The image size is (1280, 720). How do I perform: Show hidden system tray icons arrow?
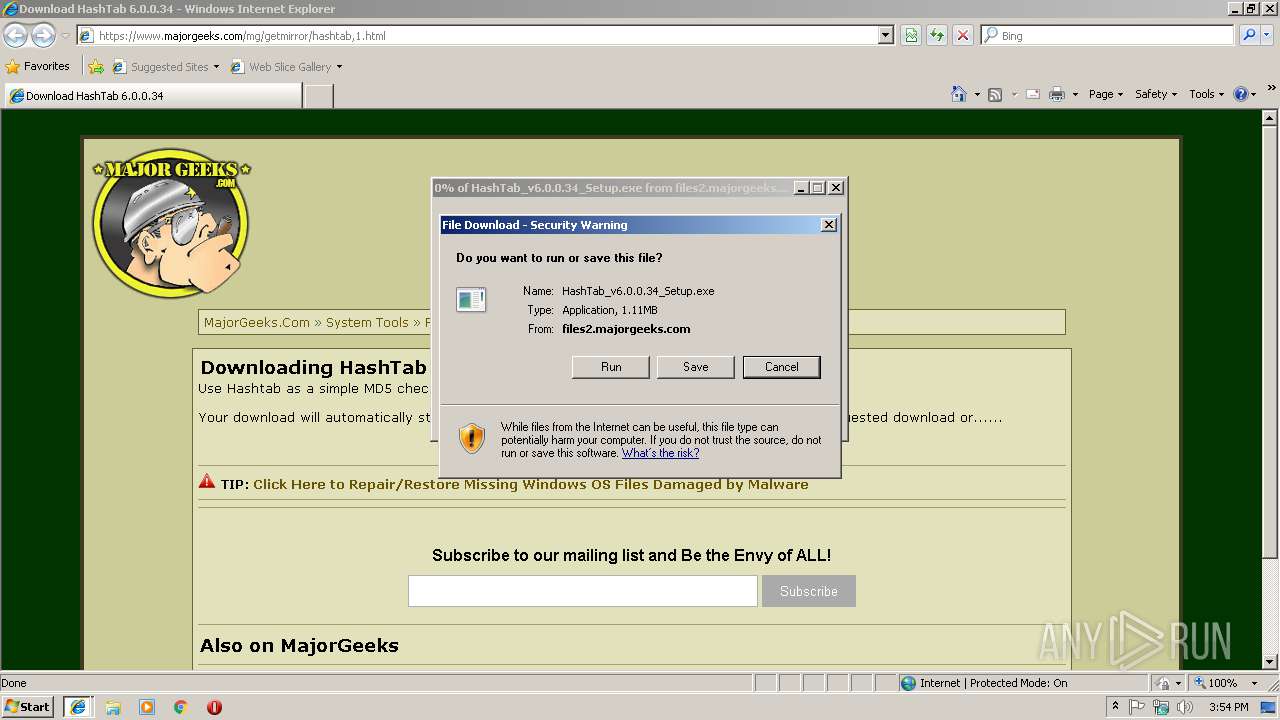(x=1115, y=707)
